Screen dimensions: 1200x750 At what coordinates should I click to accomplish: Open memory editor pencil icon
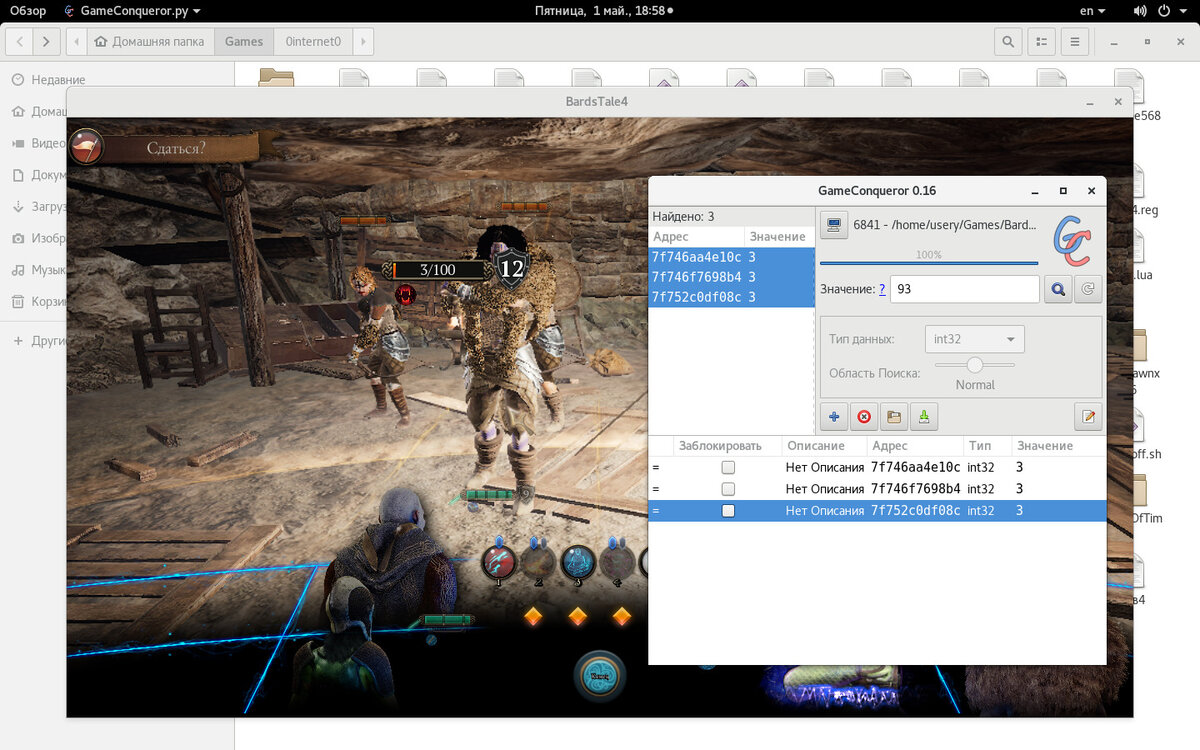pyautogui.click(x=1088, y=416)
